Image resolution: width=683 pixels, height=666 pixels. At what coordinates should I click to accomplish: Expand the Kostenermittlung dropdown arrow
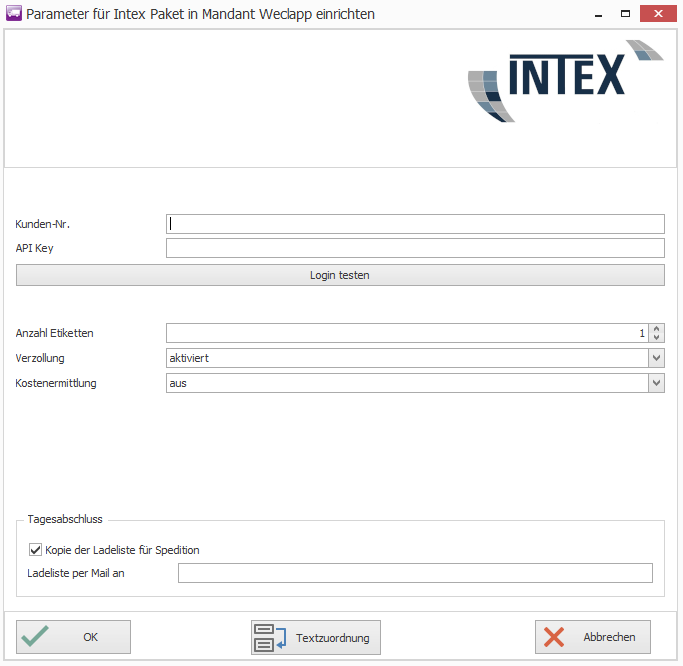[x=656, y=383]
